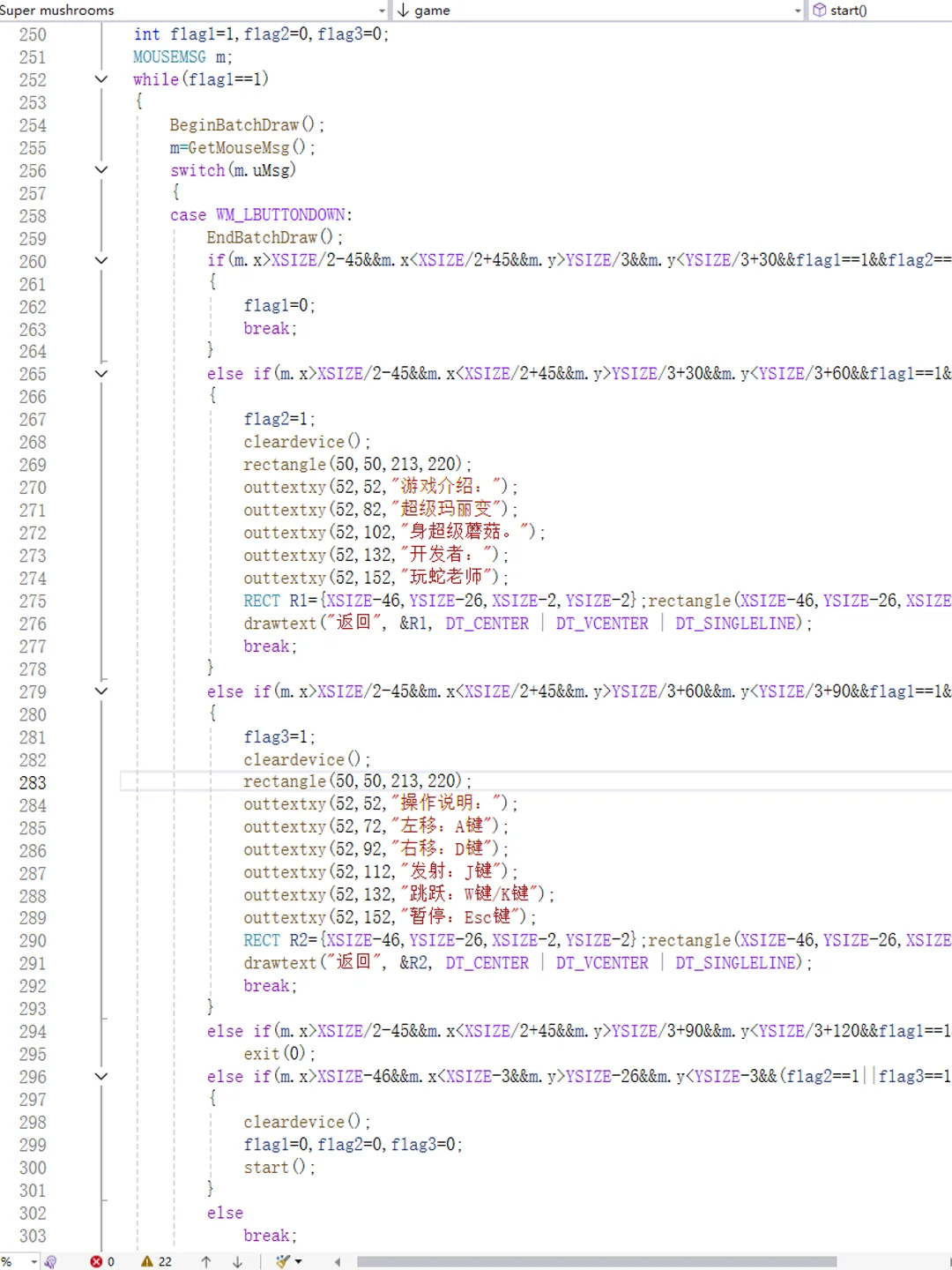Go to previous issue with up arrow
The image size is (952, 1270).
[205, 1262]
